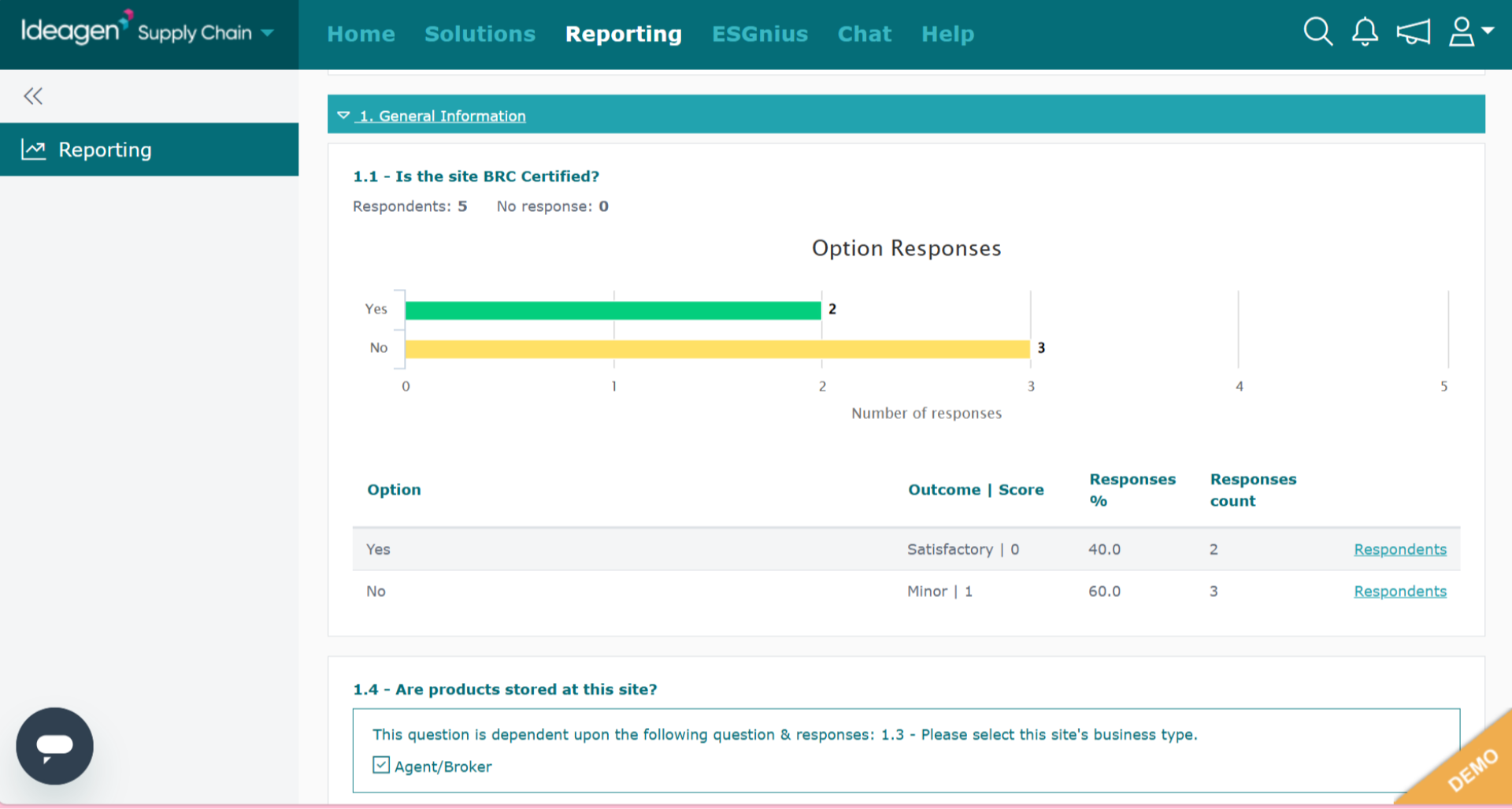1512x809 pixels.
Task: Click the Responses % column header
Action: [x=1132, y=489]
